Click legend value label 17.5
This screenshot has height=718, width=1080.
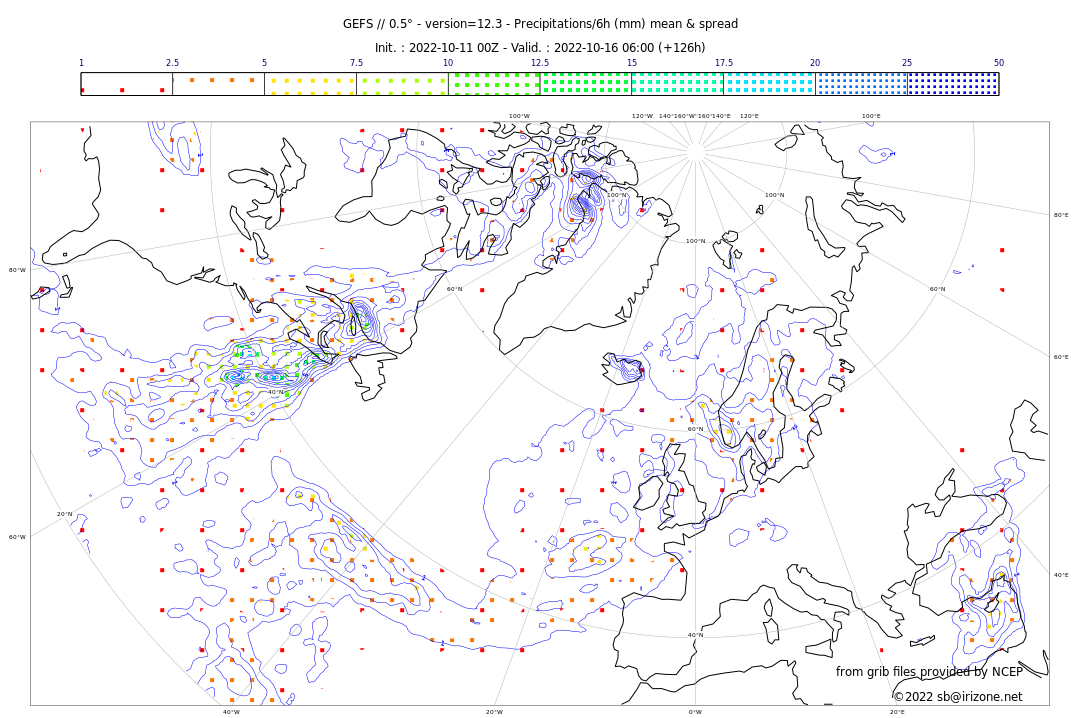724,63
